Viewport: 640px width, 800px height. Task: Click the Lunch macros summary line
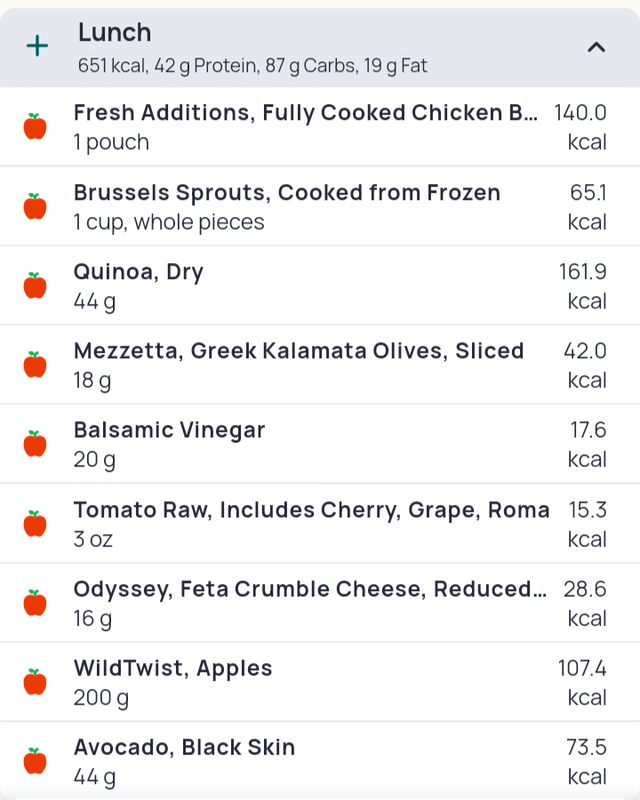click(x=252, y=66)
